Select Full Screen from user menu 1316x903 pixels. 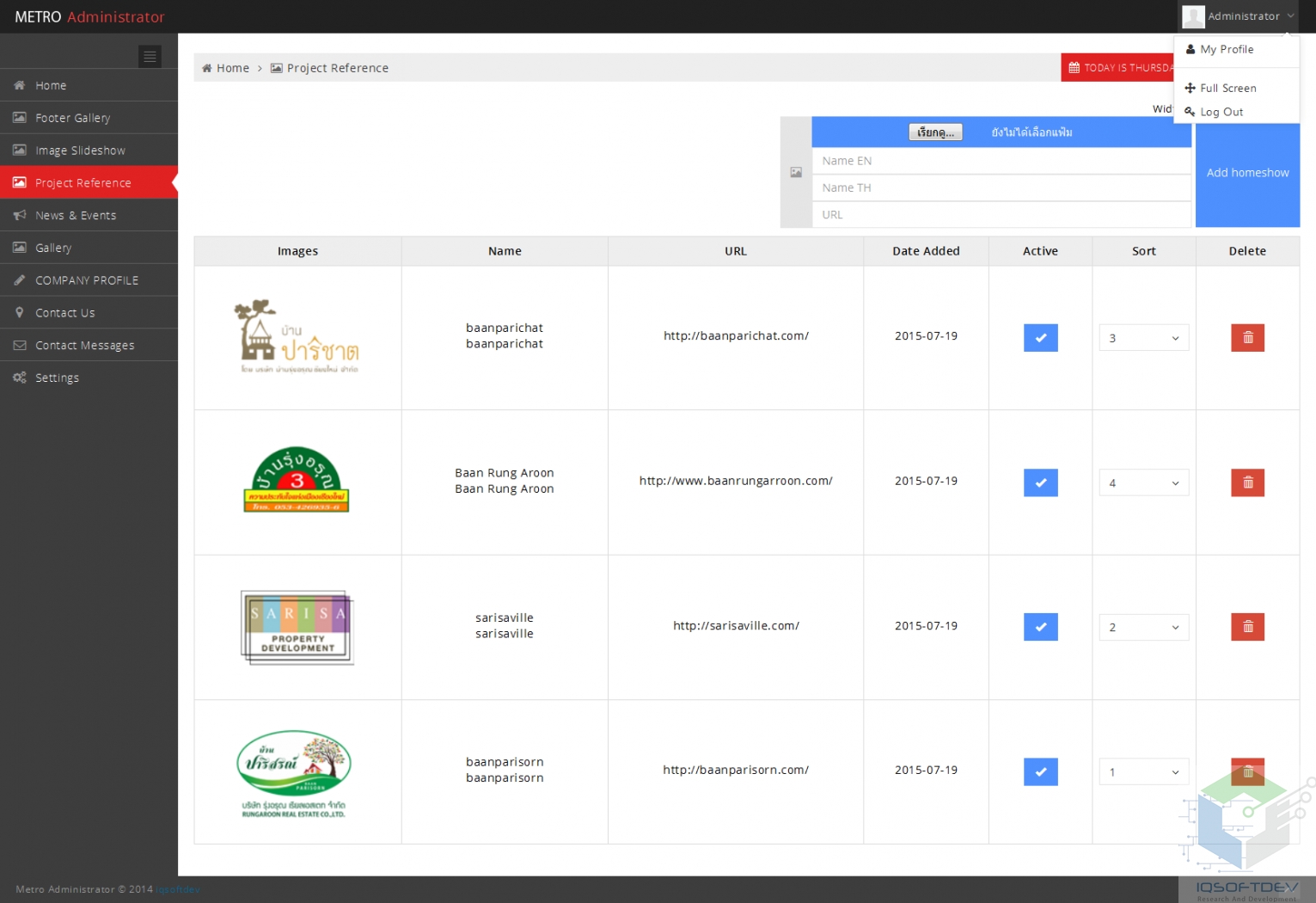coord(1236,88)
